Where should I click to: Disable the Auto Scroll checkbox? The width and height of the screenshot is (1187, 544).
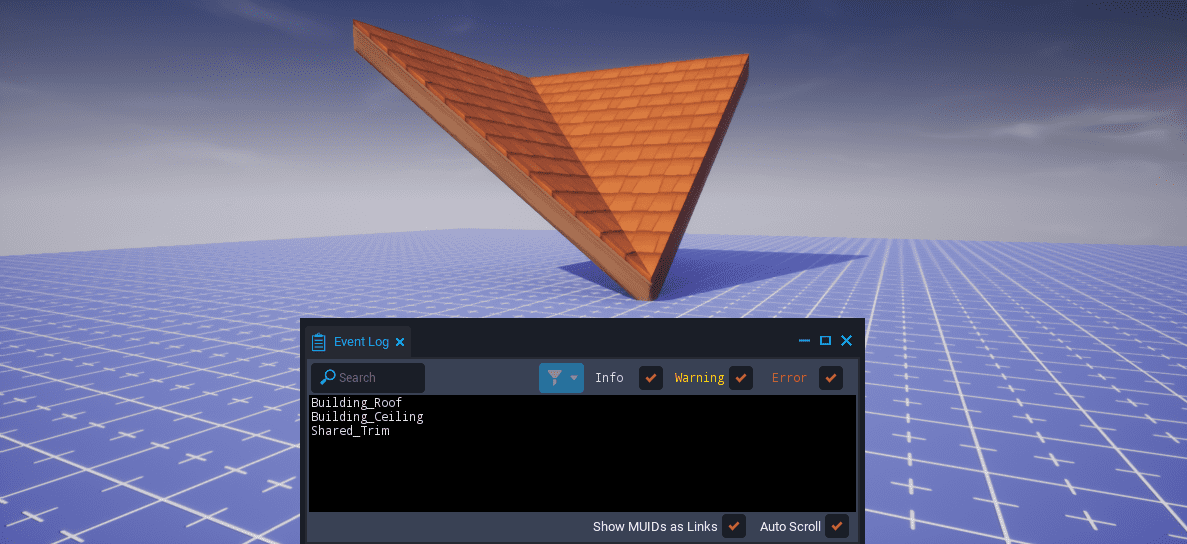(837, 526)
